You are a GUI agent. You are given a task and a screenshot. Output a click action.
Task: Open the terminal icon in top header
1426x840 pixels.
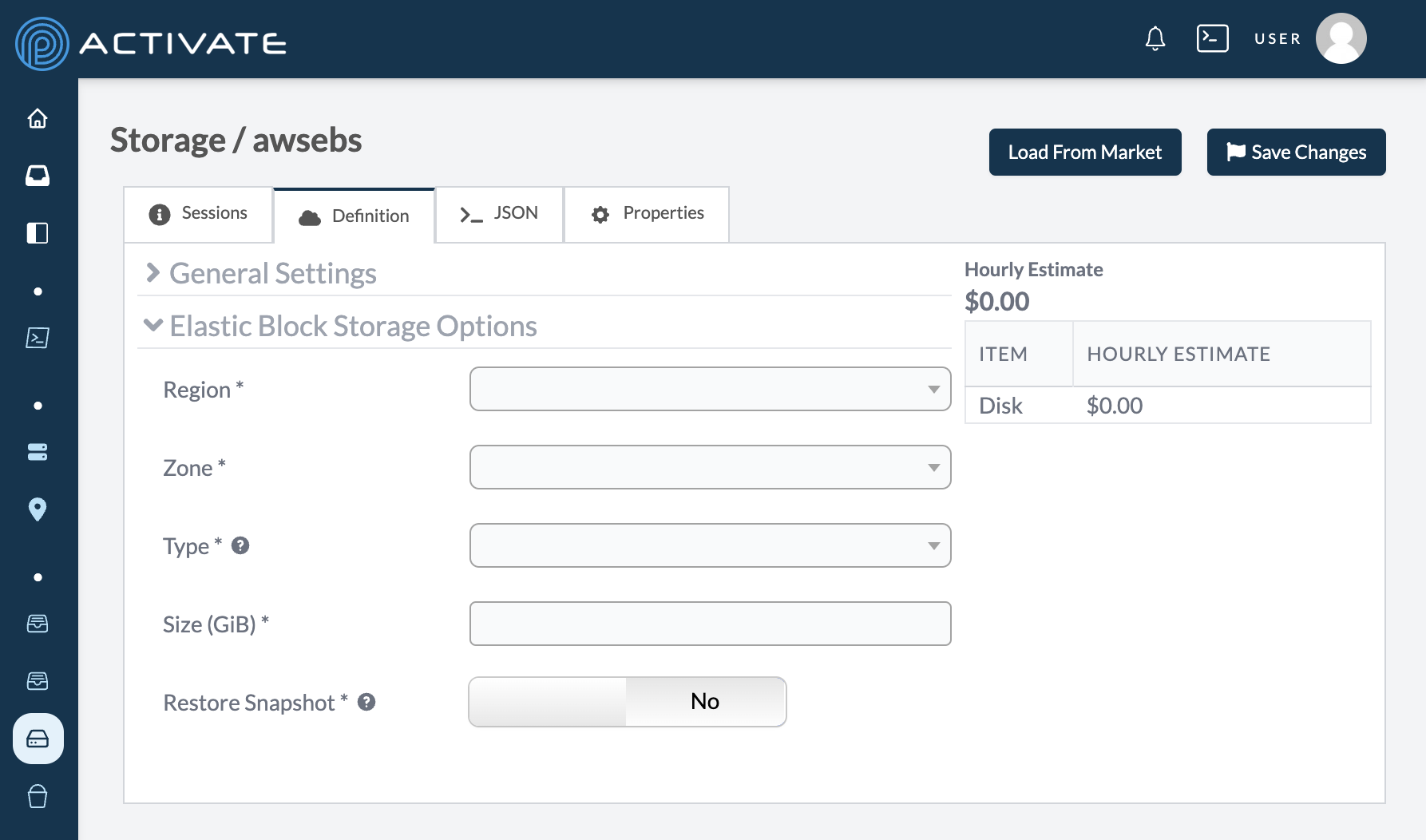tap(1212, 38)
